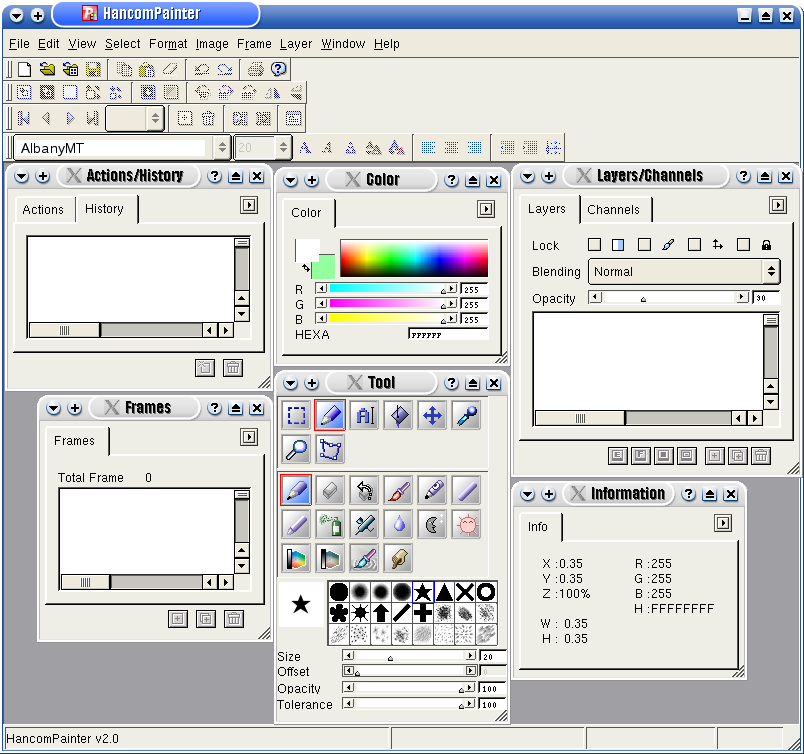Delete frame using Frames panel trash icon
This screenshot has height=754, width=804.
pyautogui.click(x=234, y=619)
